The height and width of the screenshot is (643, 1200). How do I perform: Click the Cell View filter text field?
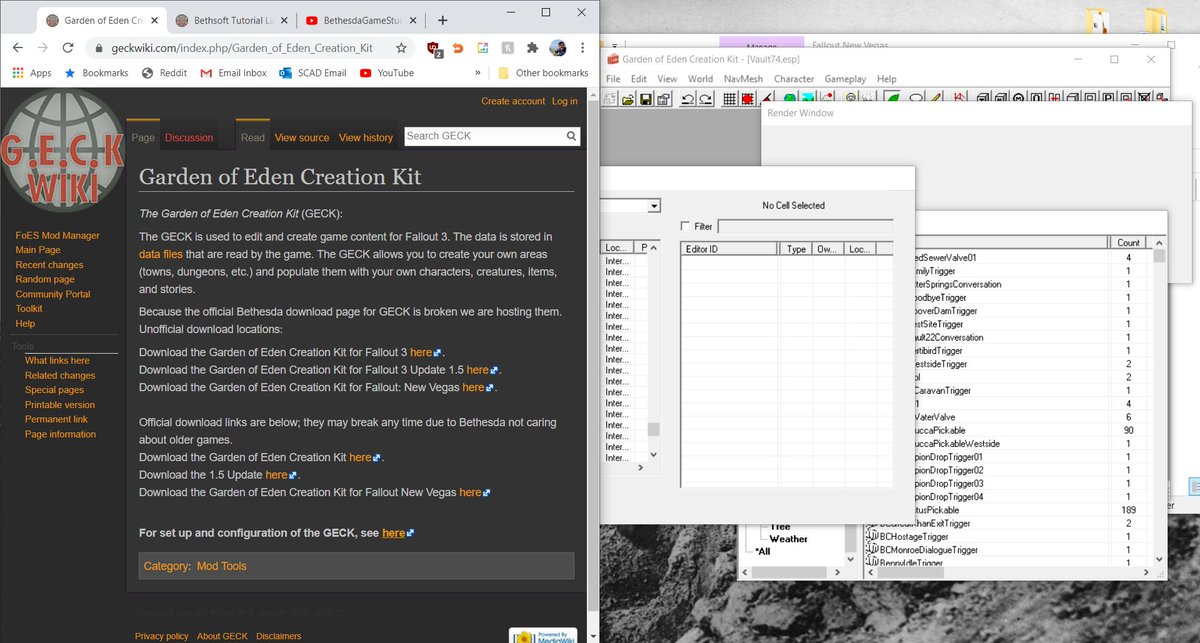point(805,226)
